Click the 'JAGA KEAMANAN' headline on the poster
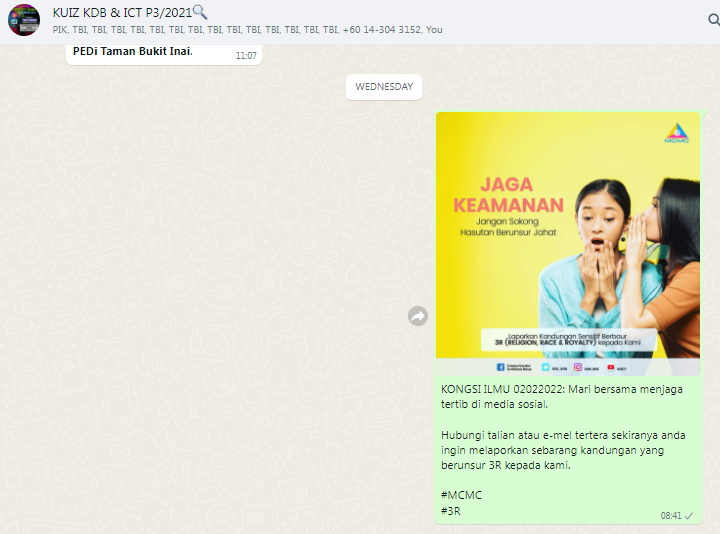Screen dimensions: 720x534 pos(521,195)
